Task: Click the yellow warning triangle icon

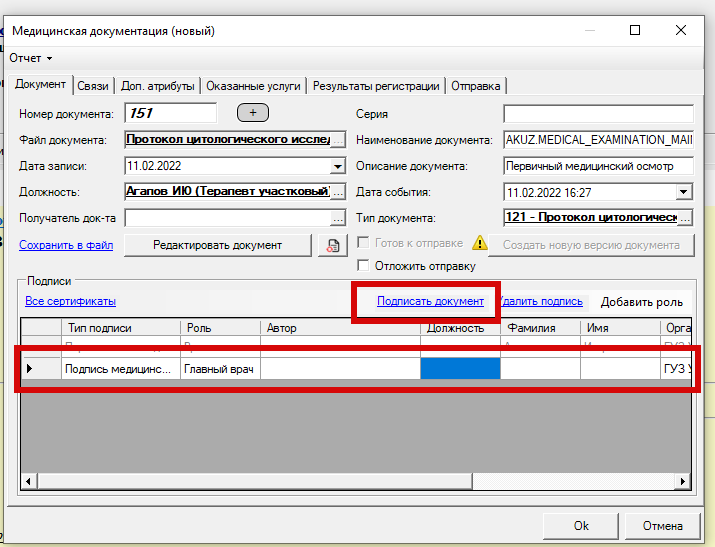Action: [481, 244]
